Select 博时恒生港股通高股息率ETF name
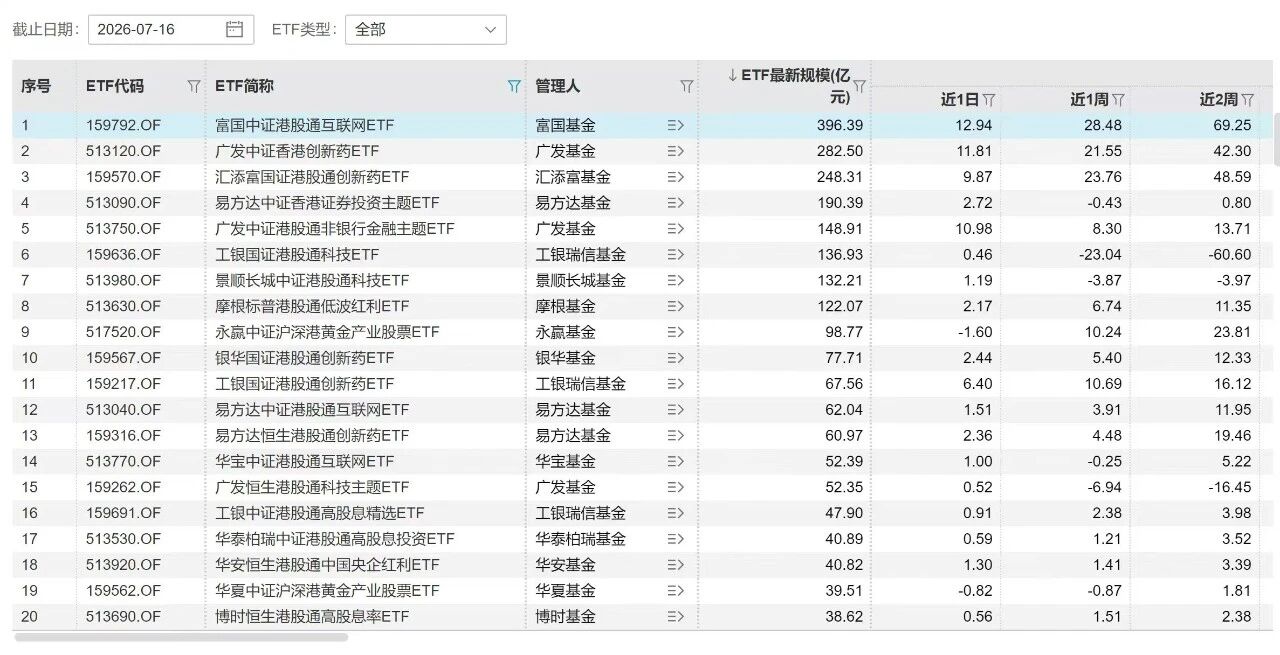 (x=312, y=617)
